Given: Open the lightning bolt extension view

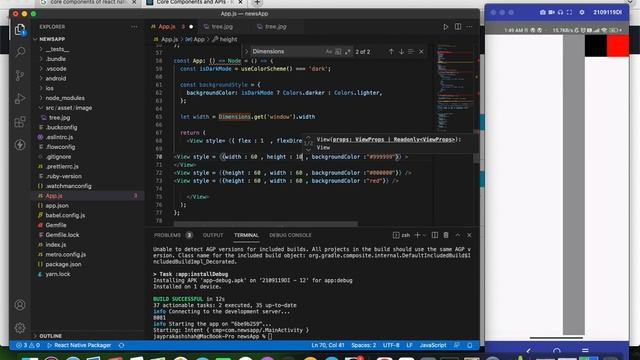Looking at the screenshot, I should 20,145.
